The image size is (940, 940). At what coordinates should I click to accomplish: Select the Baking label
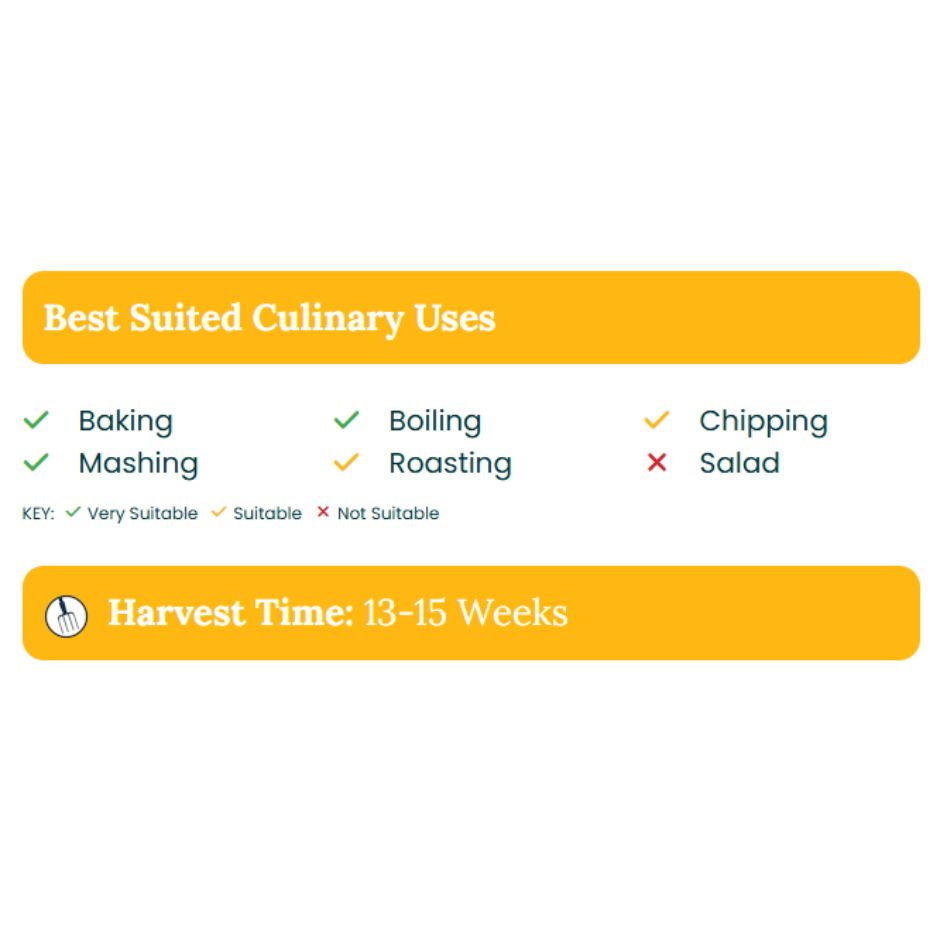pyautogui.click(x=126, y=421)
